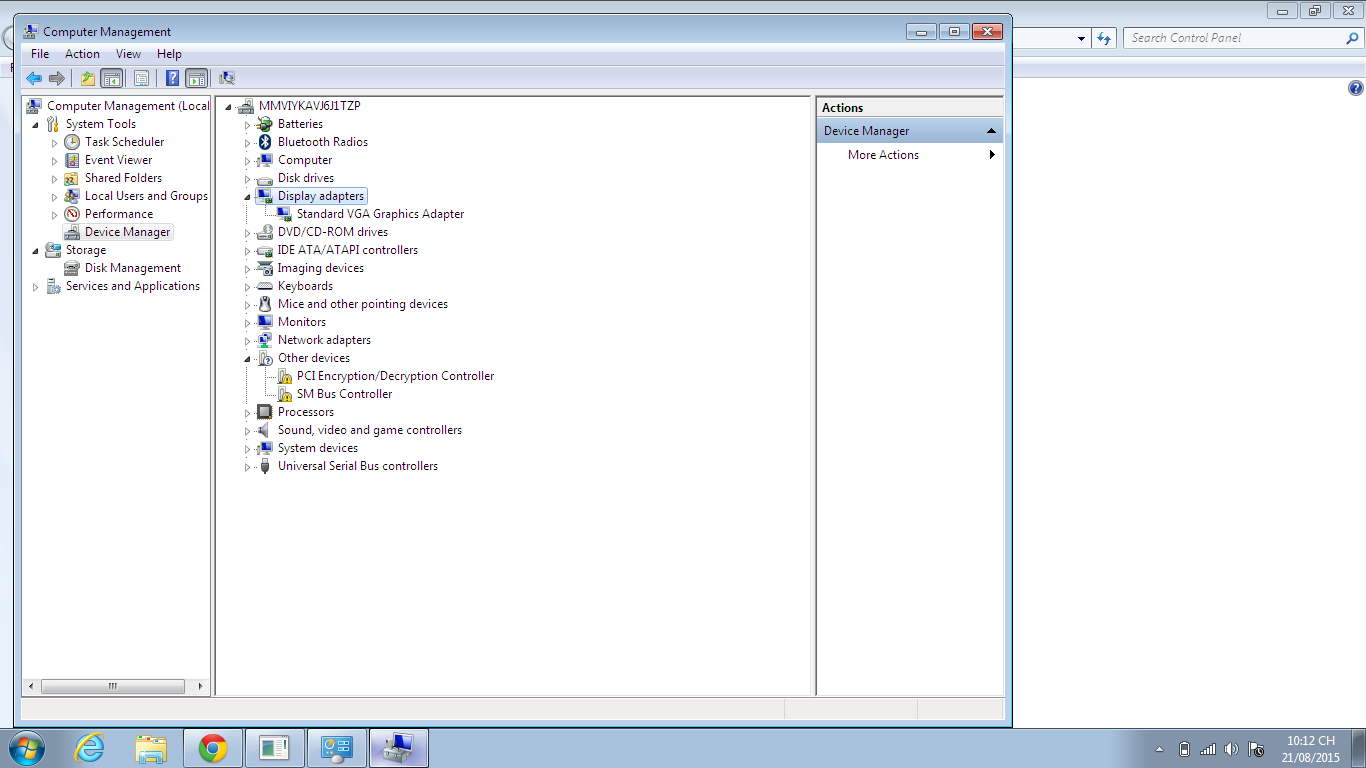1366x768 pixels.
Task: Click the Back arrow in toolbar
Action: coord(34,78)
